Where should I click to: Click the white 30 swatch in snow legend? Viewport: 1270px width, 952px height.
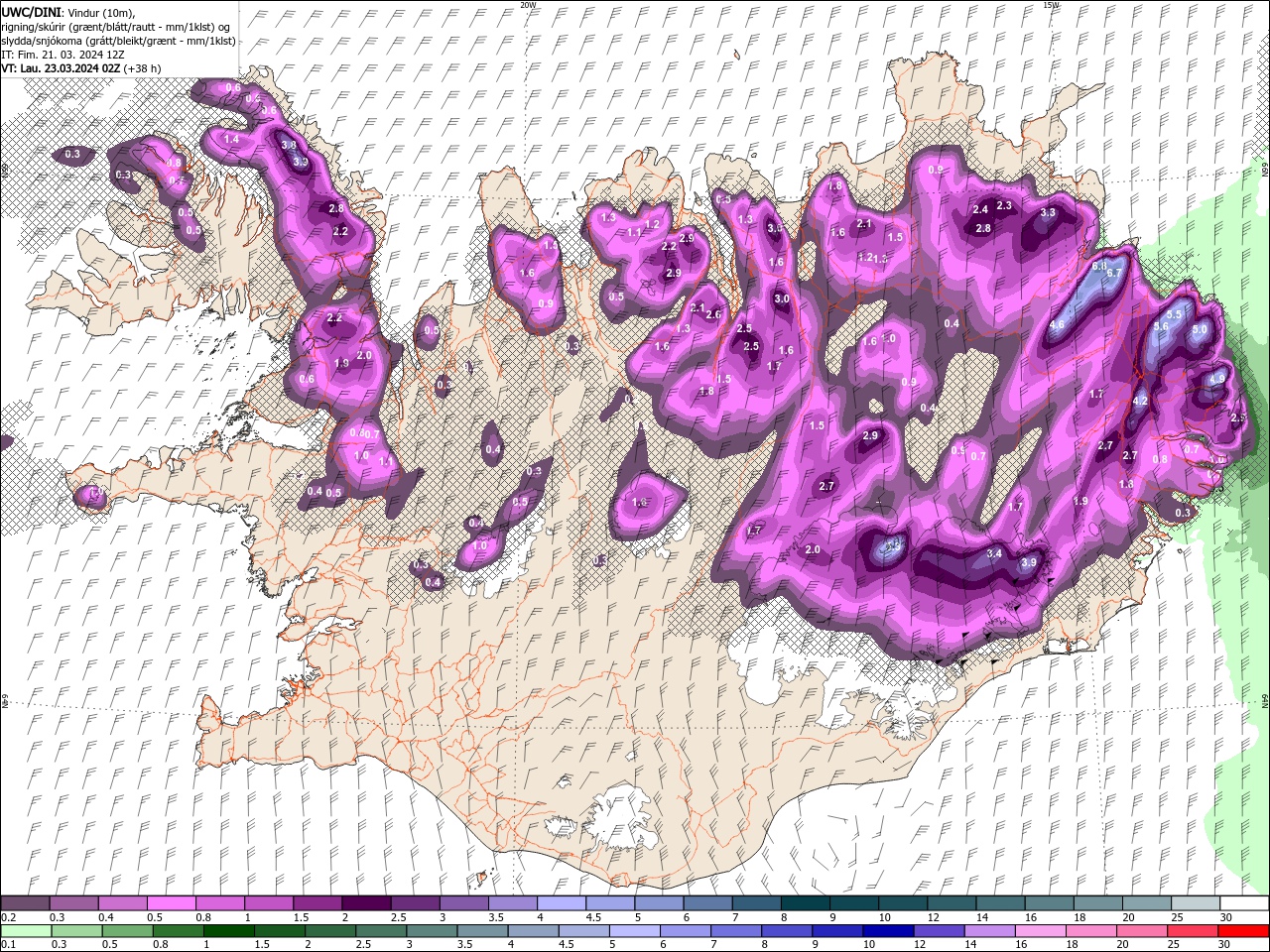1243,903
